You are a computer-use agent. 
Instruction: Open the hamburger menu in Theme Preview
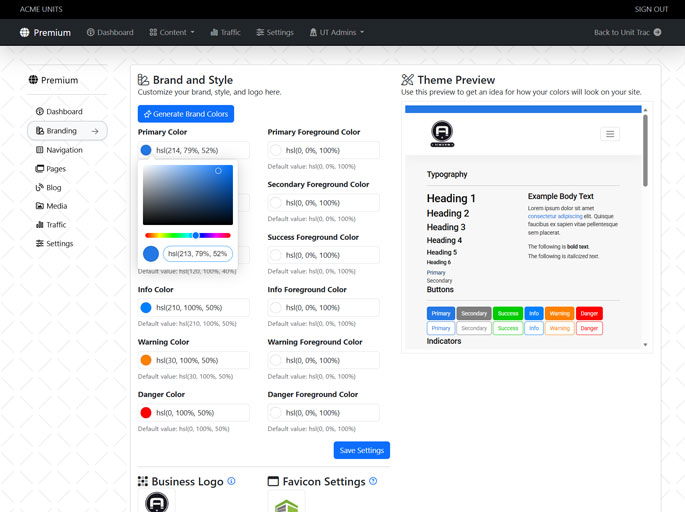tap(610, 134)
